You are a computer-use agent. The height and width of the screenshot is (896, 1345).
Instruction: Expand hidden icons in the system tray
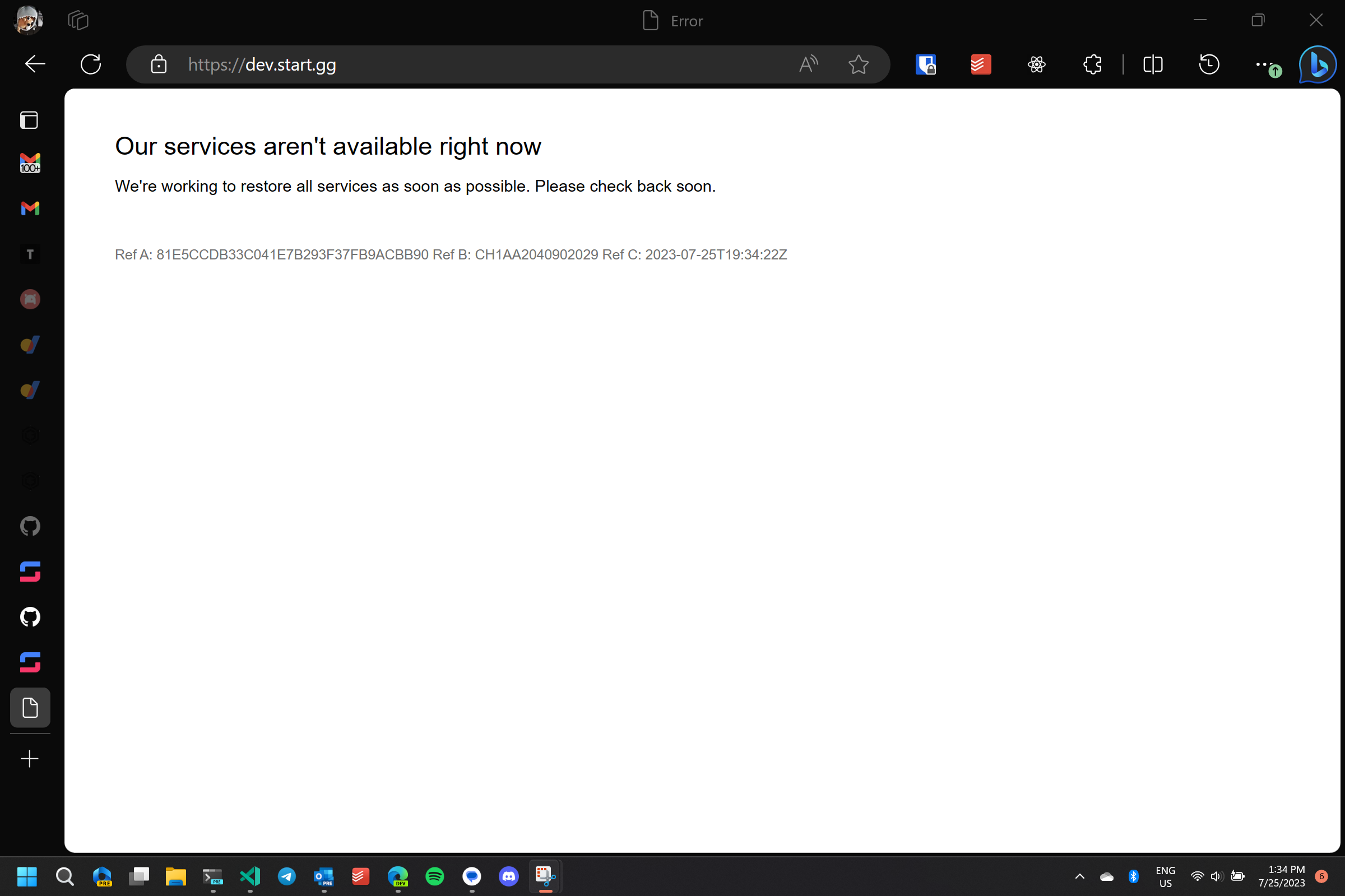coord(1079,876)
